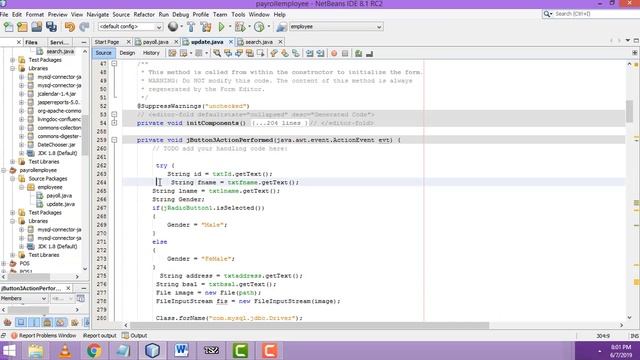Click the Last Edit icon in editor toolbar
This screenshot has height=360, width=640.
tap(172, 53)
